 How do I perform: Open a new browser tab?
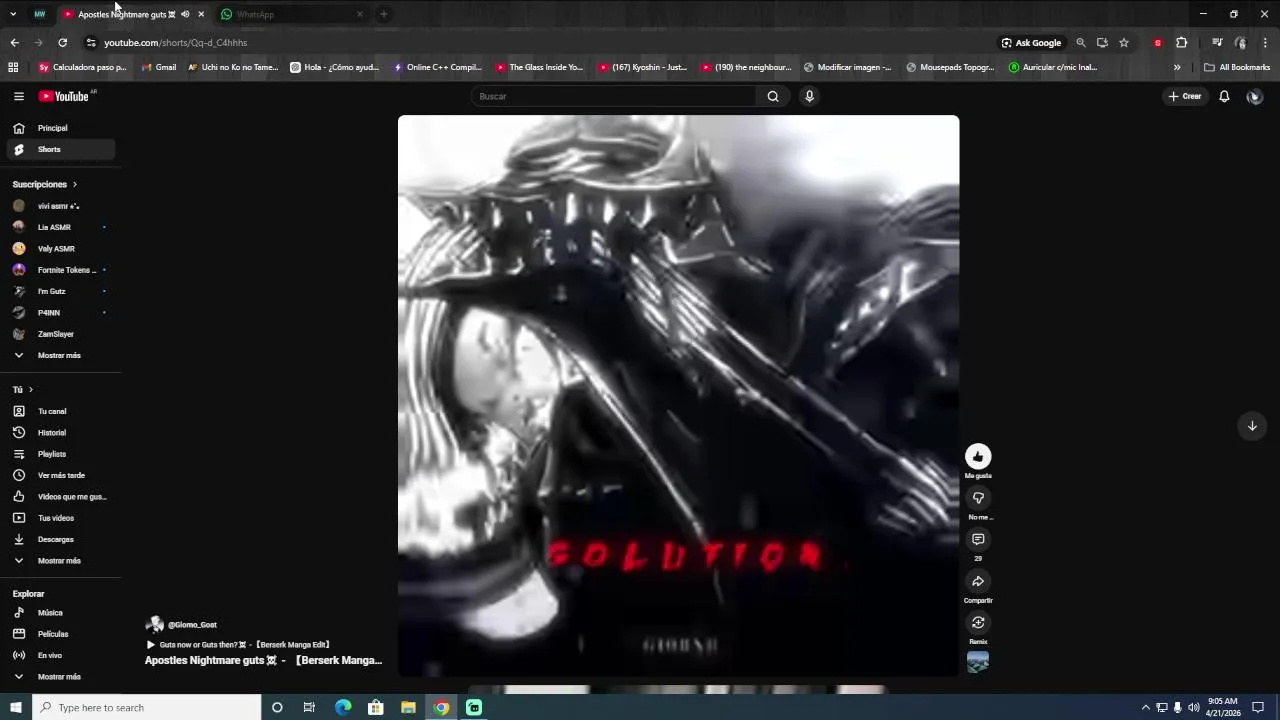pyautogui.click(x=383, y=14)
